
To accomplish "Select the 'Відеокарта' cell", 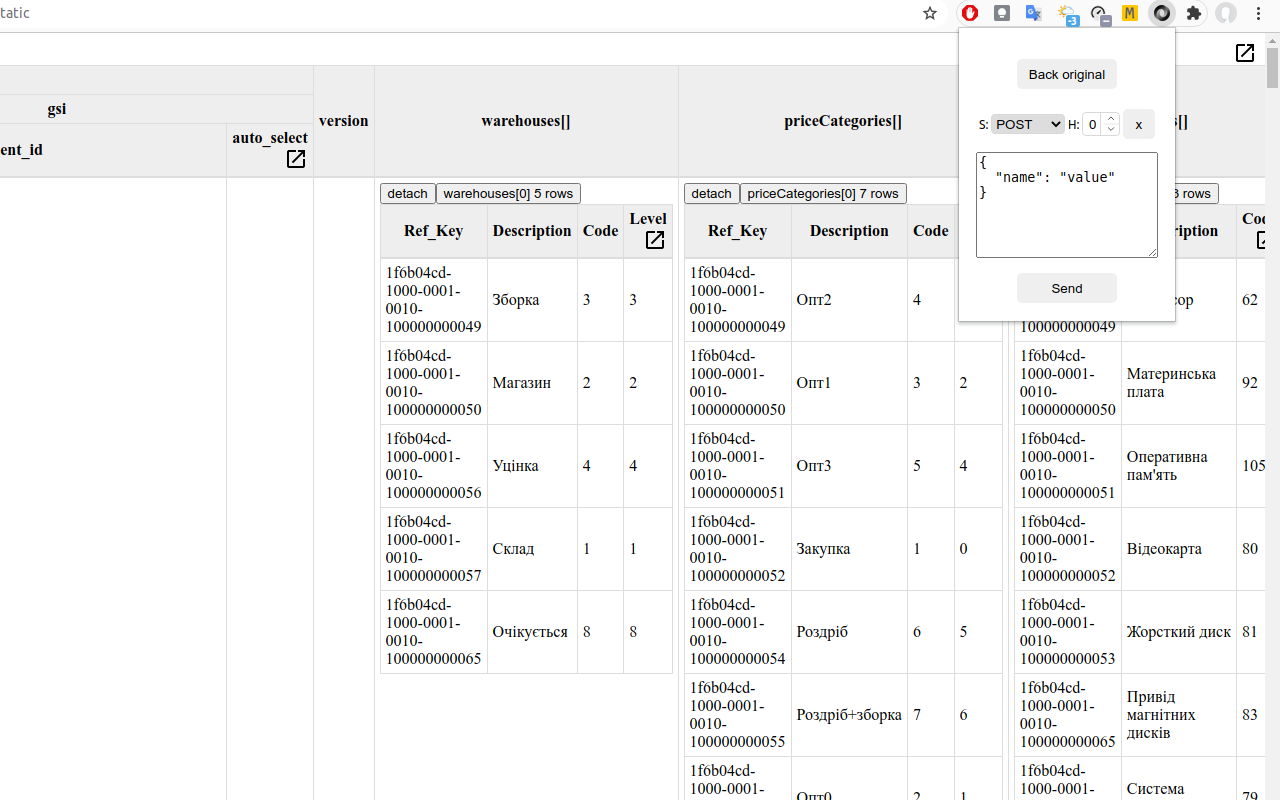I will 1179,549.
